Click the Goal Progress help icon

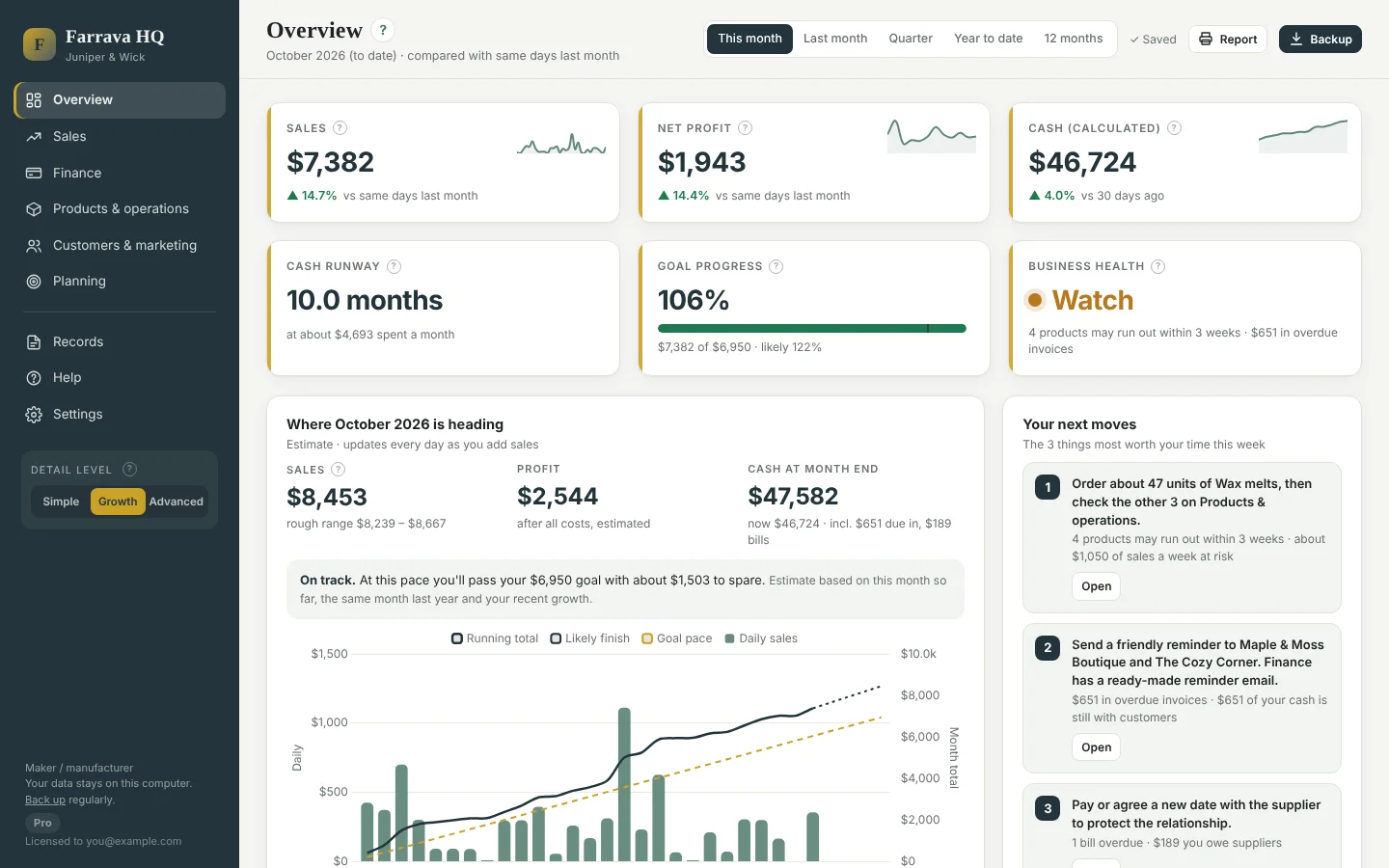coord(776,266)
